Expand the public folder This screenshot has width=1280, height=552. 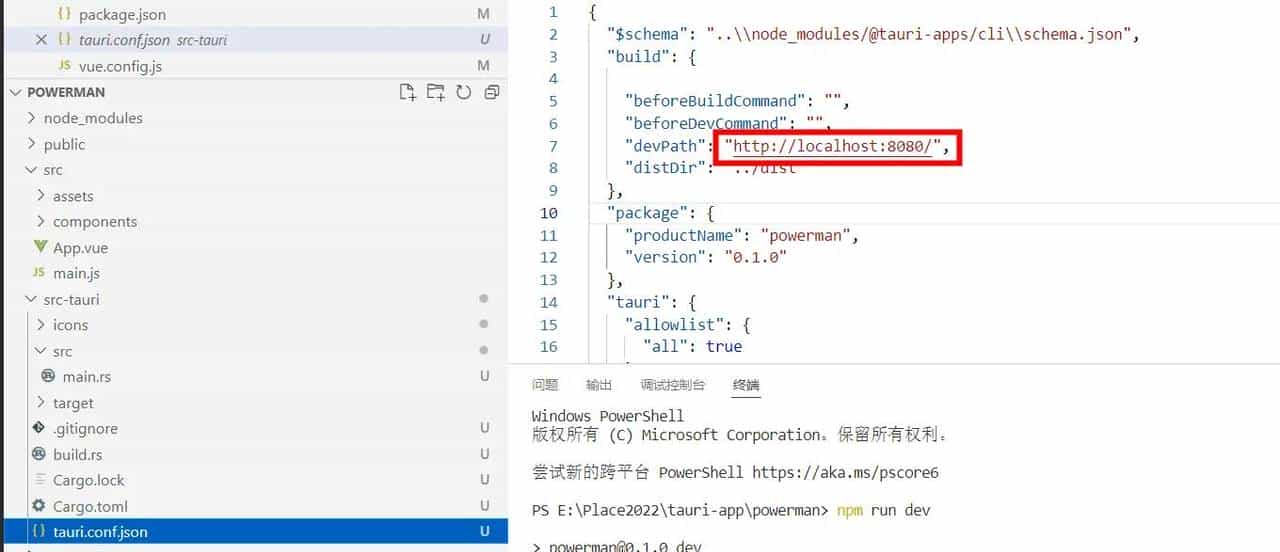coord(32,144)
